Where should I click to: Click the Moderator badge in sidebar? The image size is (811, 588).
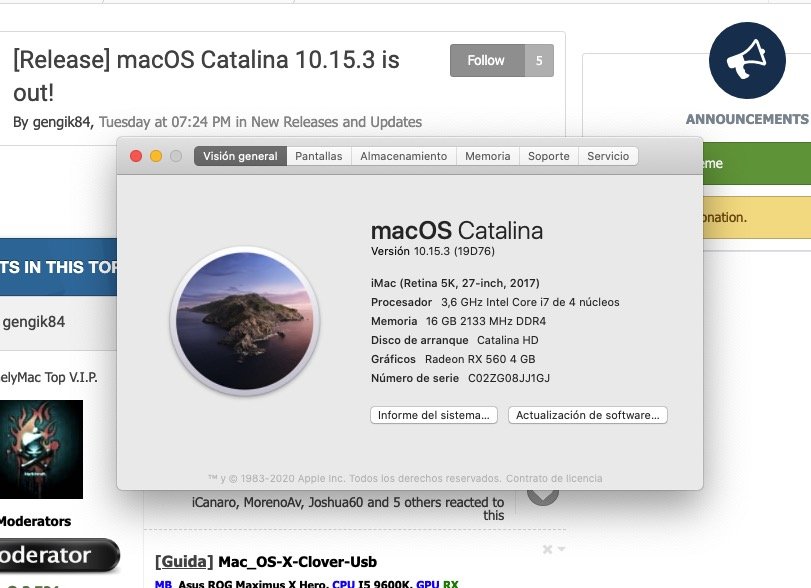point(59,555)
